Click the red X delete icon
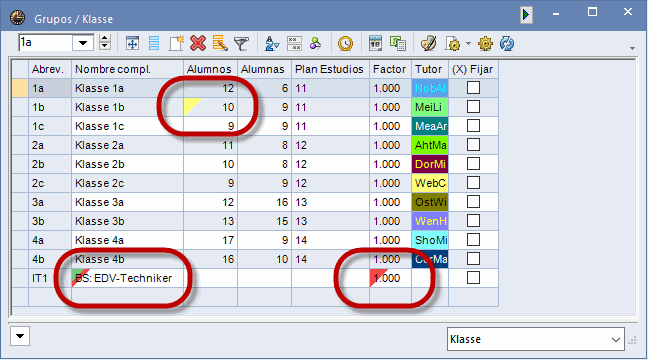648x360 pixels. (198, 43)
